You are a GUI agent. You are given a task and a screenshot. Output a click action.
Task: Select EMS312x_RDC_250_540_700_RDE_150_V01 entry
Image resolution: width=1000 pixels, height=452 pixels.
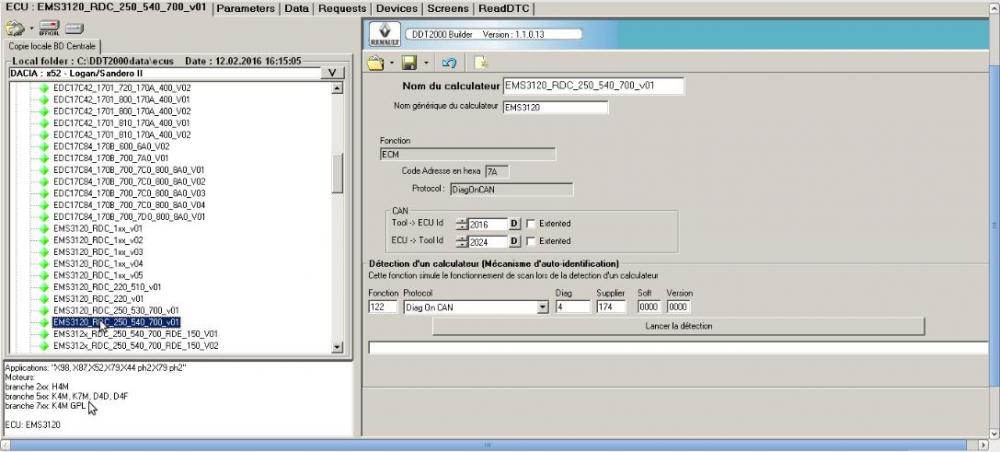coord(136,333)
